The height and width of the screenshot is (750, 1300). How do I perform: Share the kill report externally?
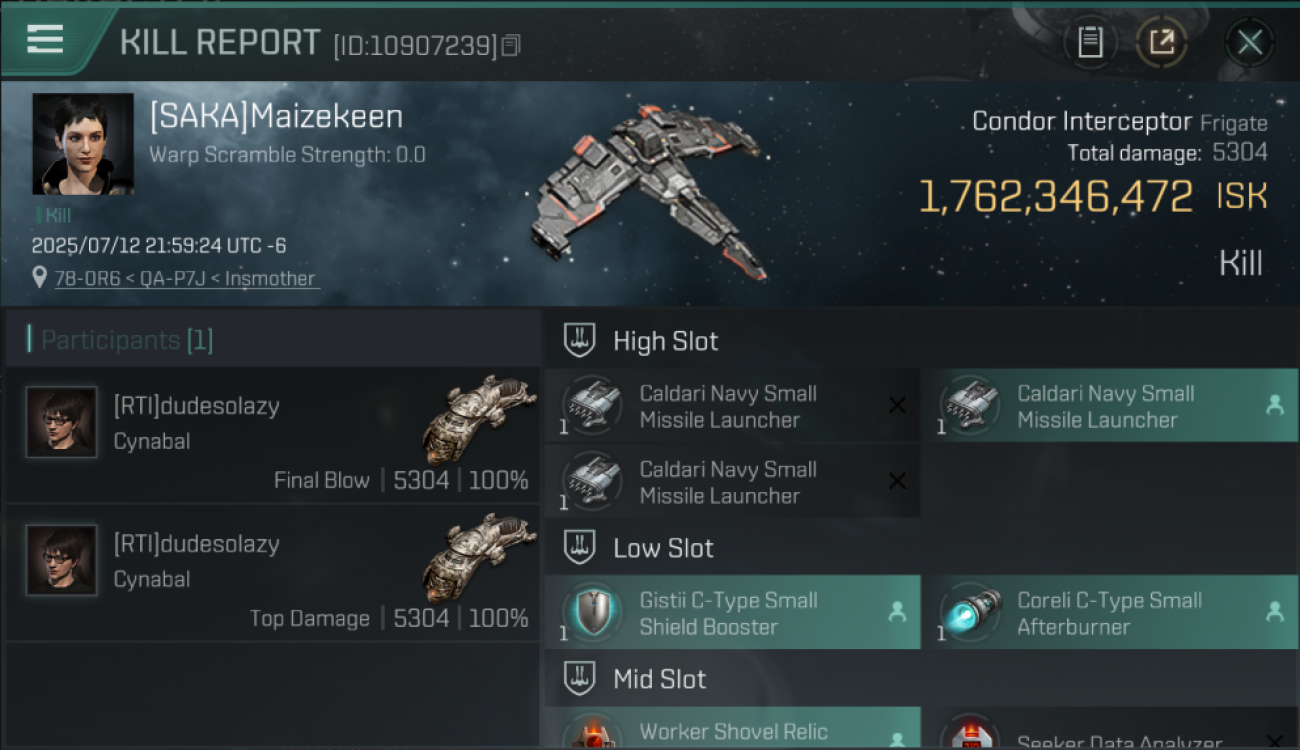coord(1162,42)
